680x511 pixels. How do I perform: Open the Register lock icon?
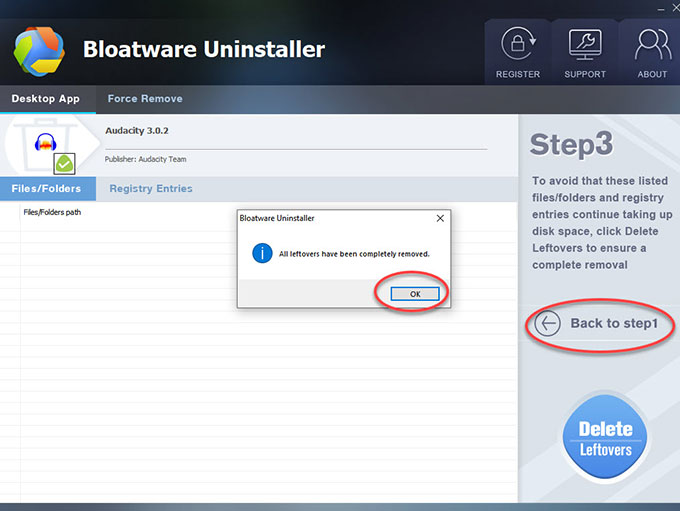click(518, 44)
